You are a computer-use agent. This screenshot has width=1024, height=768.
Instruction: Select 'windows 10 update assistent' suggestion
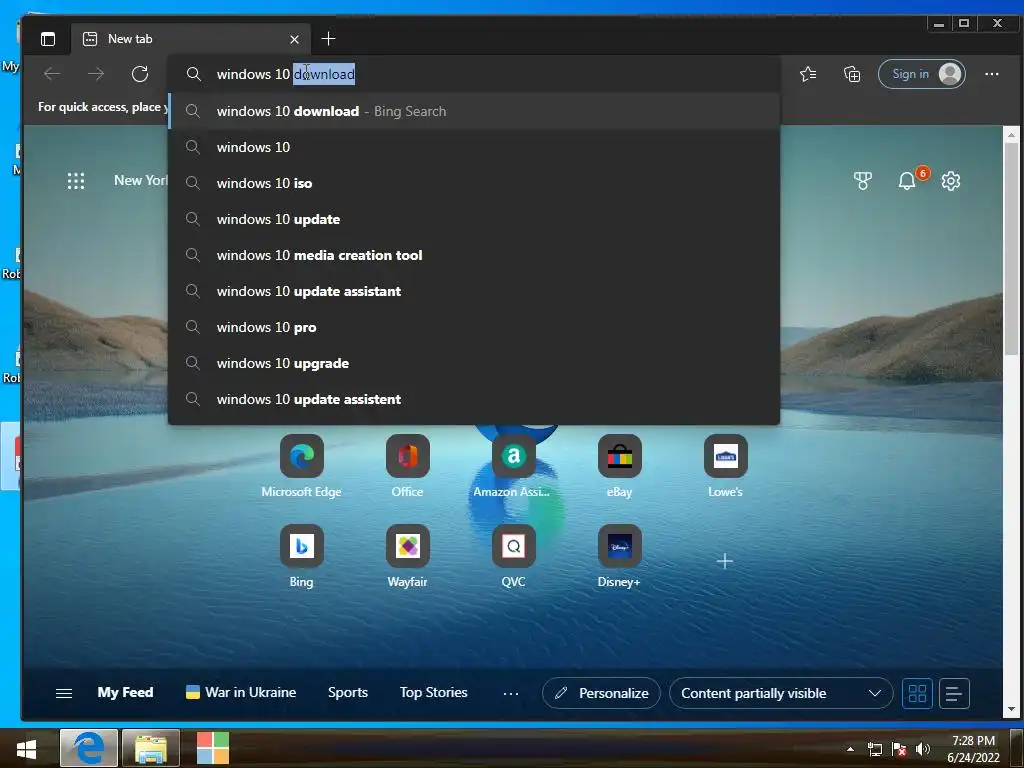pyautogui.click(x=474, y=398)
